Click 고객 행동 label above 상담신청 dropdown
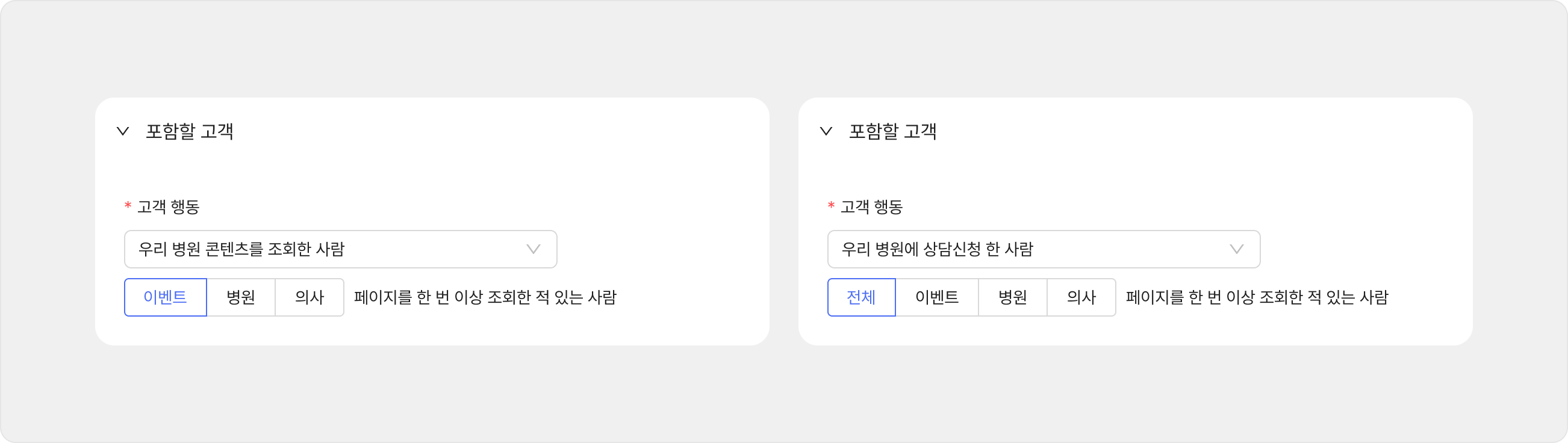 872,207
